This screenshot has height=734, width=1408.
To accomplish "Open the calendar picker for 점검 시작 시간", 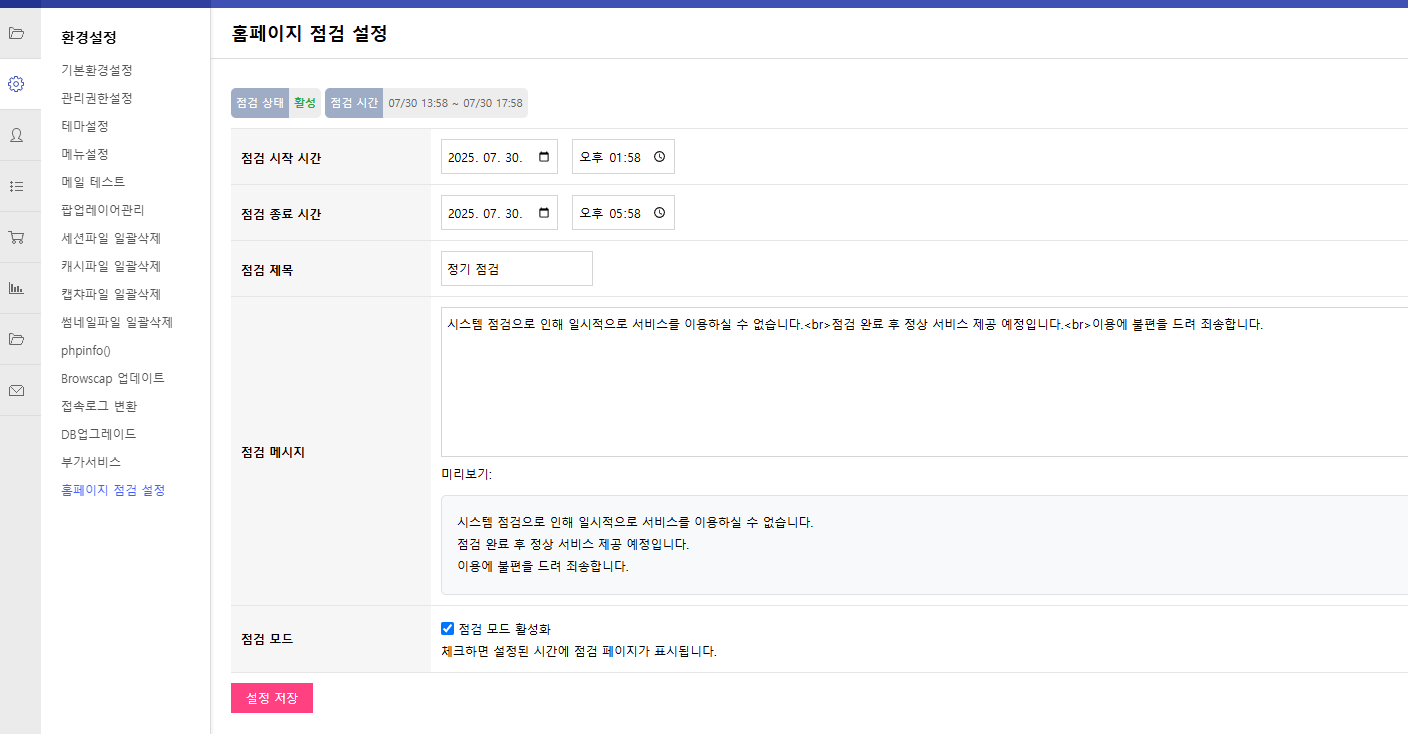I will pyautogui.click(x=544, y=157).
